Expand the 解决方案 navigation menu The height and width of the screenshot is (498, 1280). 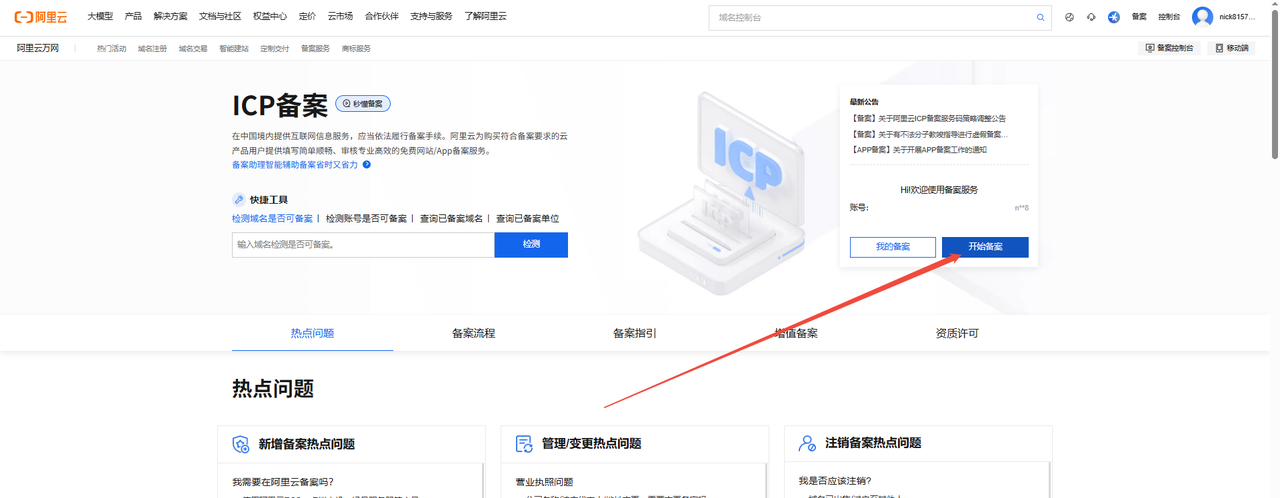pyautogui.click(x=170, y=17)
